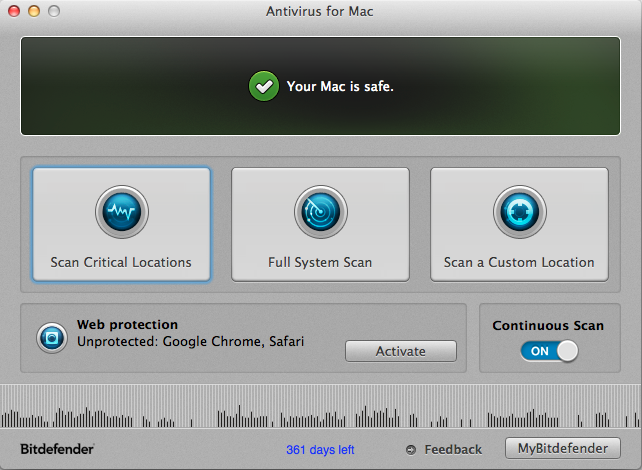Start scan via Scan Critical Locations label
The width and height of the screenshot is (642, 470).
coord(121,262)
